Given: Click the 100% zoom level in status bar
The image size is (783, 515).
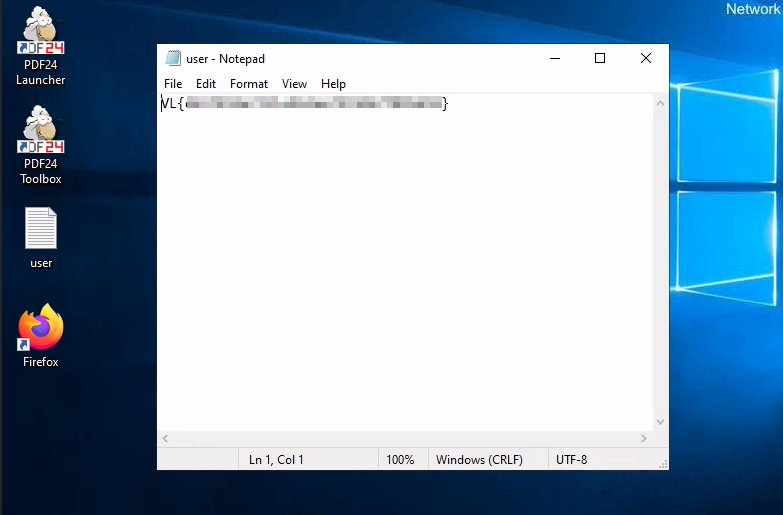Looking at the screenshot, I should pos(400,460).
